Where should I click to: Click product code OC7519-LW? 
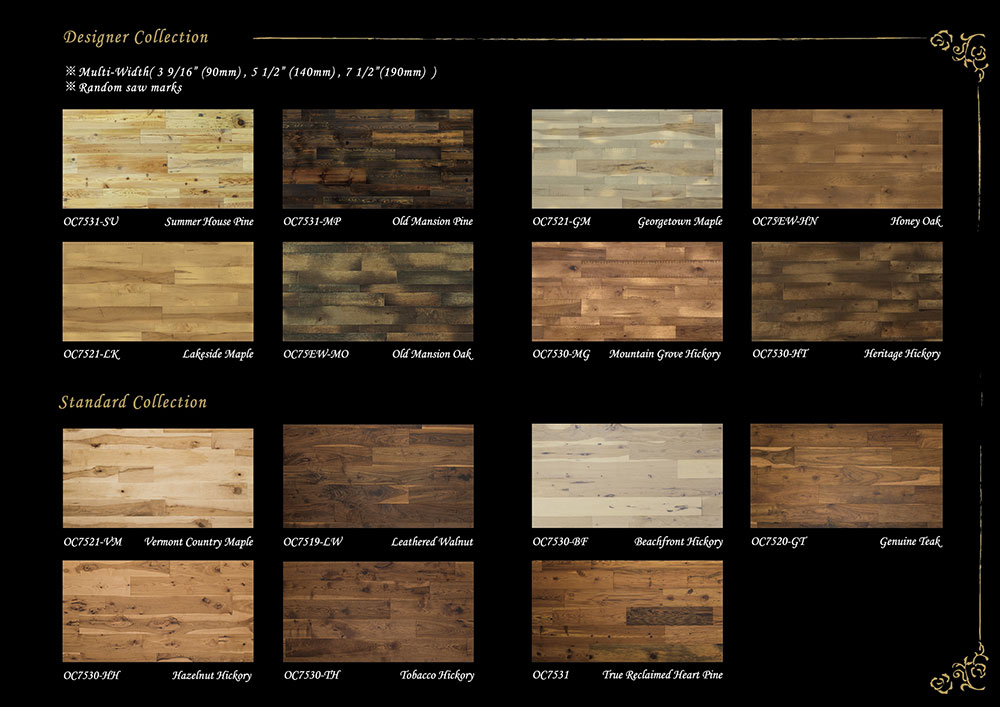[x=312, y=543]
